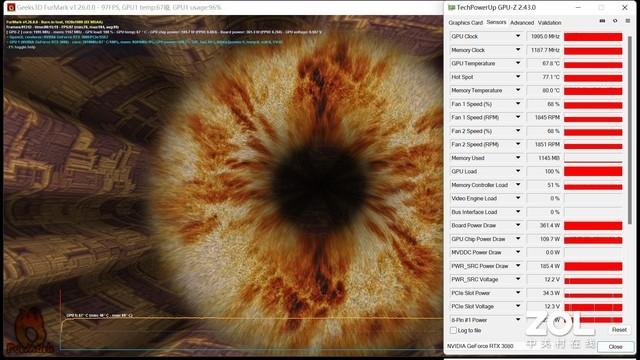Expand the Hot Spot sensor dropdown
The width and height of the screenshot is (640, 360).
click(x=518, y=77)
